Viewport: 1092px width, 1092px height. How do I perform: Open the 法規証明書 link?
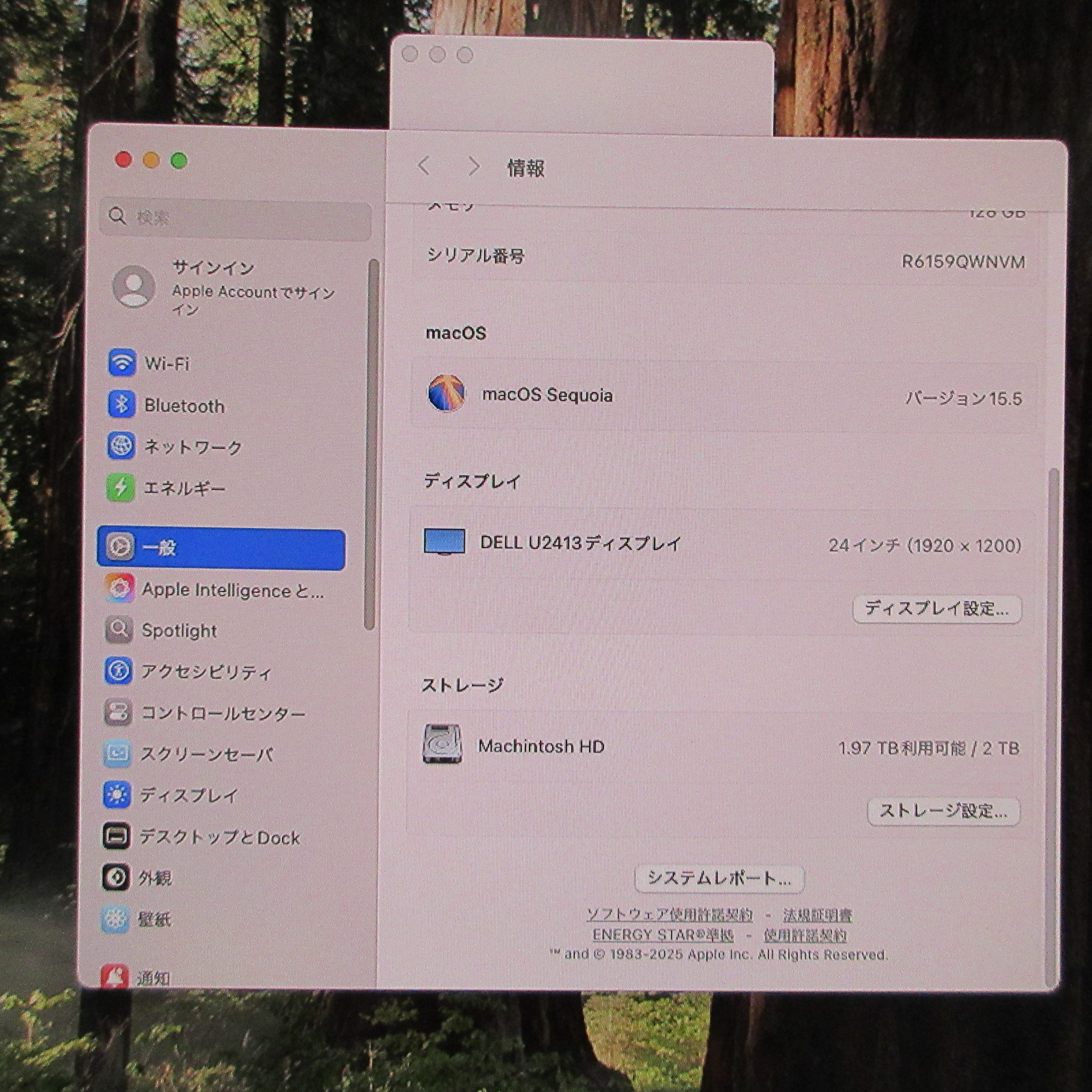[x=817, y=915]
